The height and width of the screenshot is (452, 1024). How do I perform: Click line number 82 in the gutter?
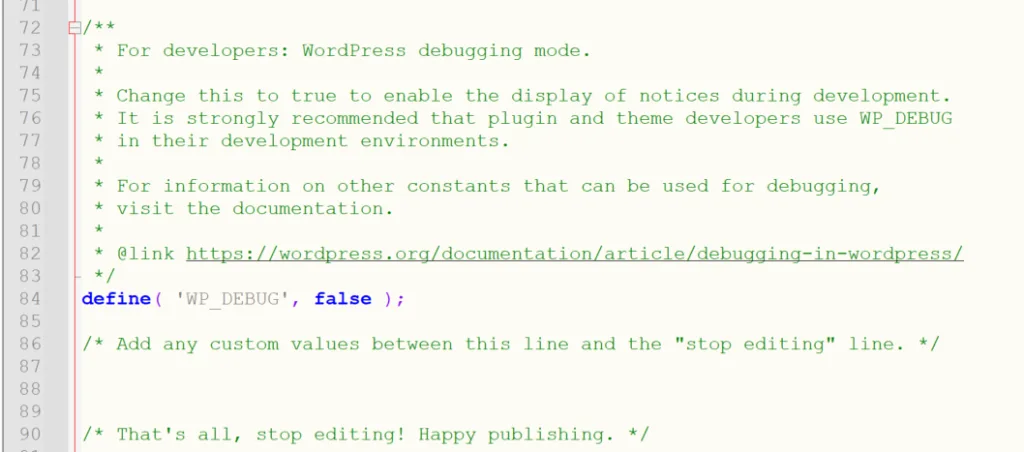[30, 253]
